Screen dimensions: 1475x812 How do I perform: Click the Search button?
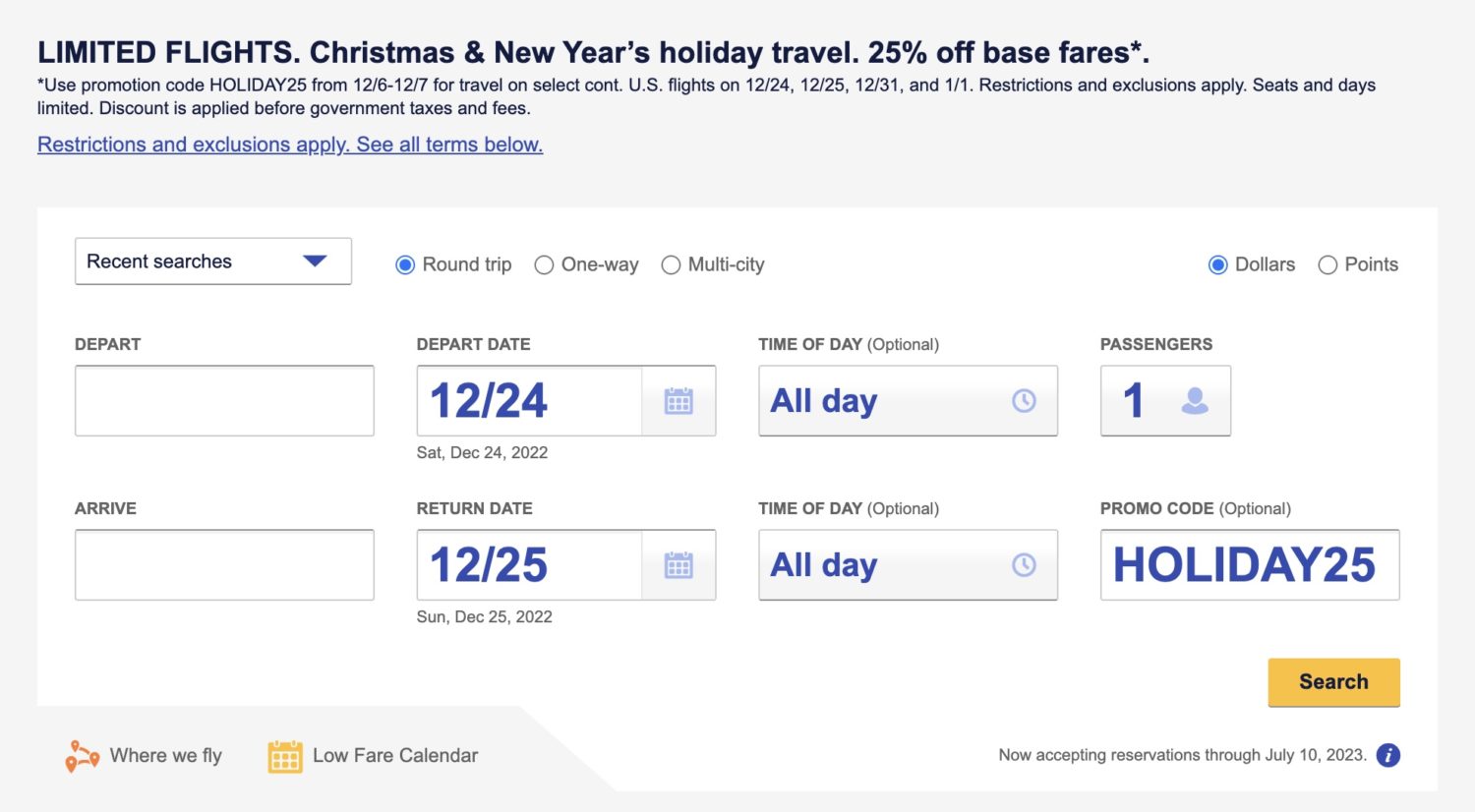coord(1333,681)
